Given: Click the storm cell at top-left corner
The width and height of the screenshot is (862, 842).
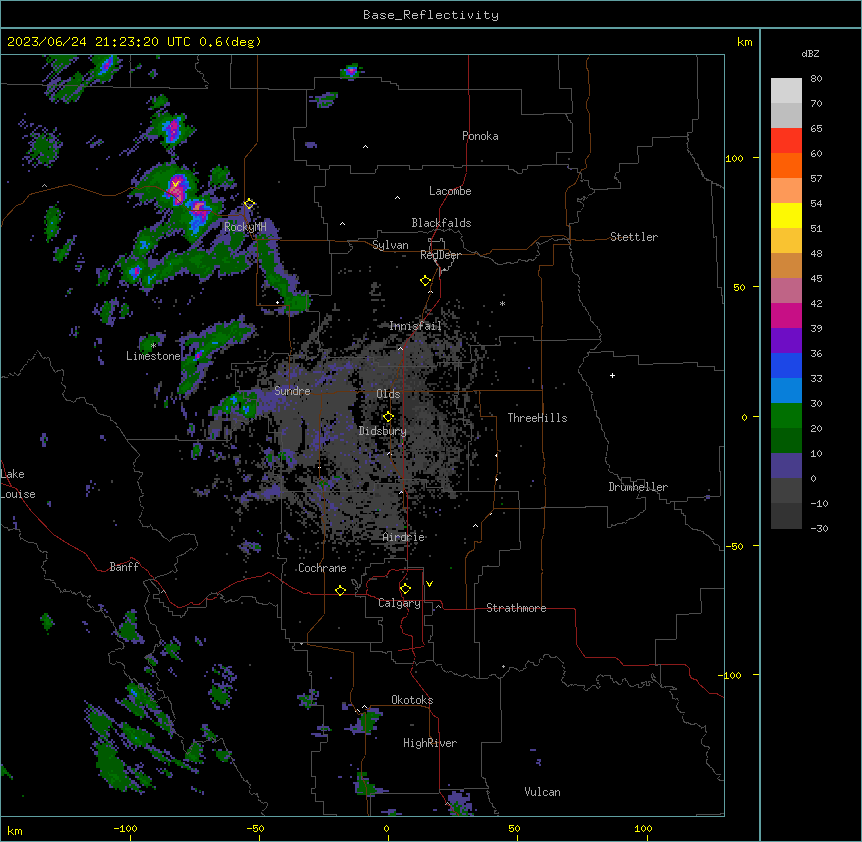Looking at the screenshot, I should 105,66.
